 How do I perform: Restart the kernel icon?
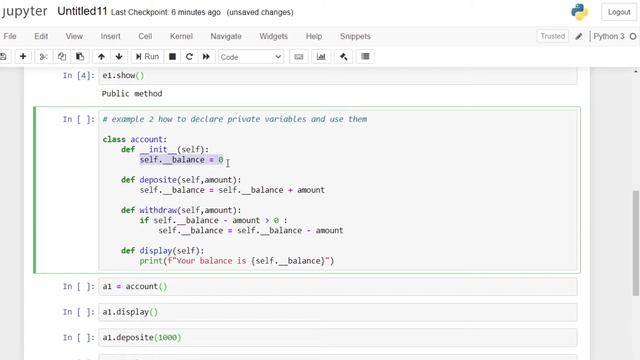(x=189, y=57)
